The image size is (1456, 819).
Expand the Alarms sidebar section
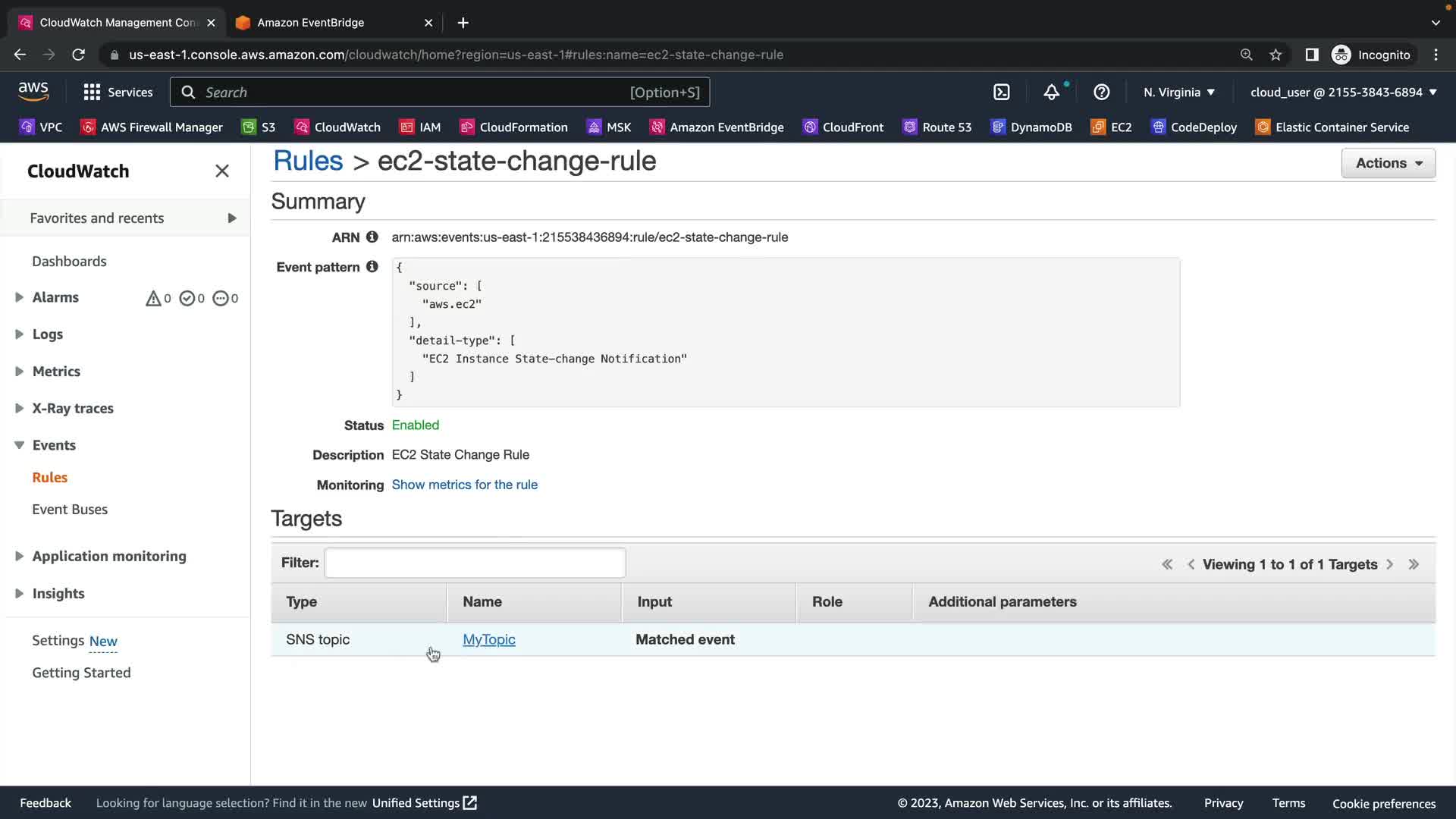tap(20, 297)
